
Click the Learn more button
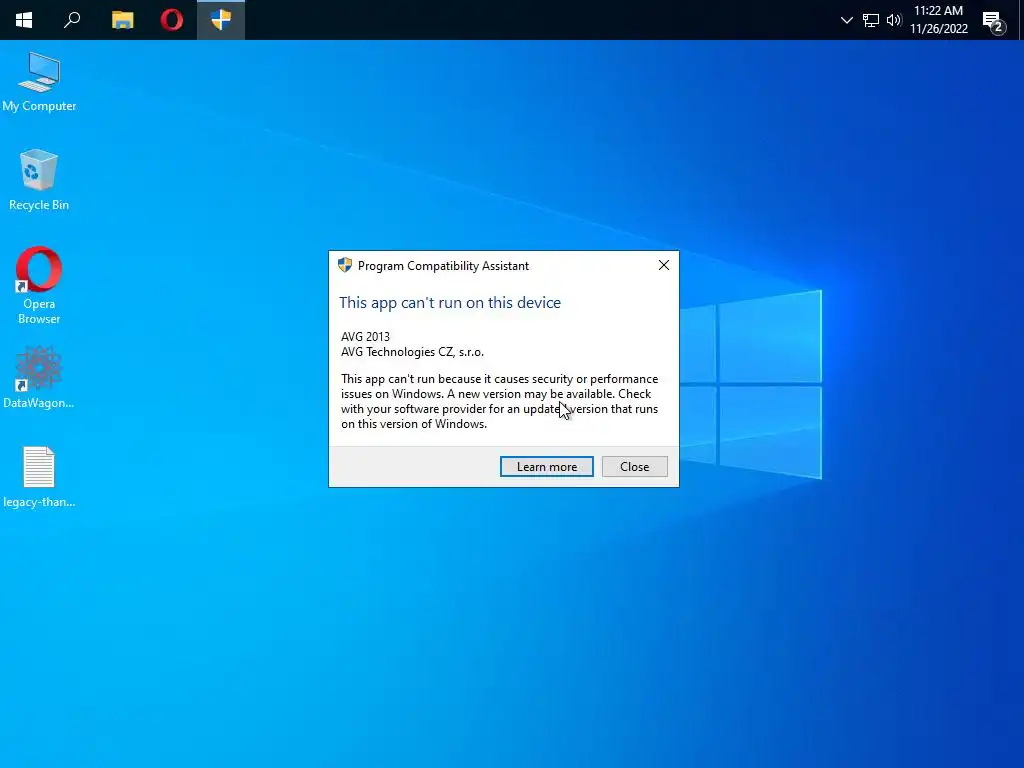(547, 466)
